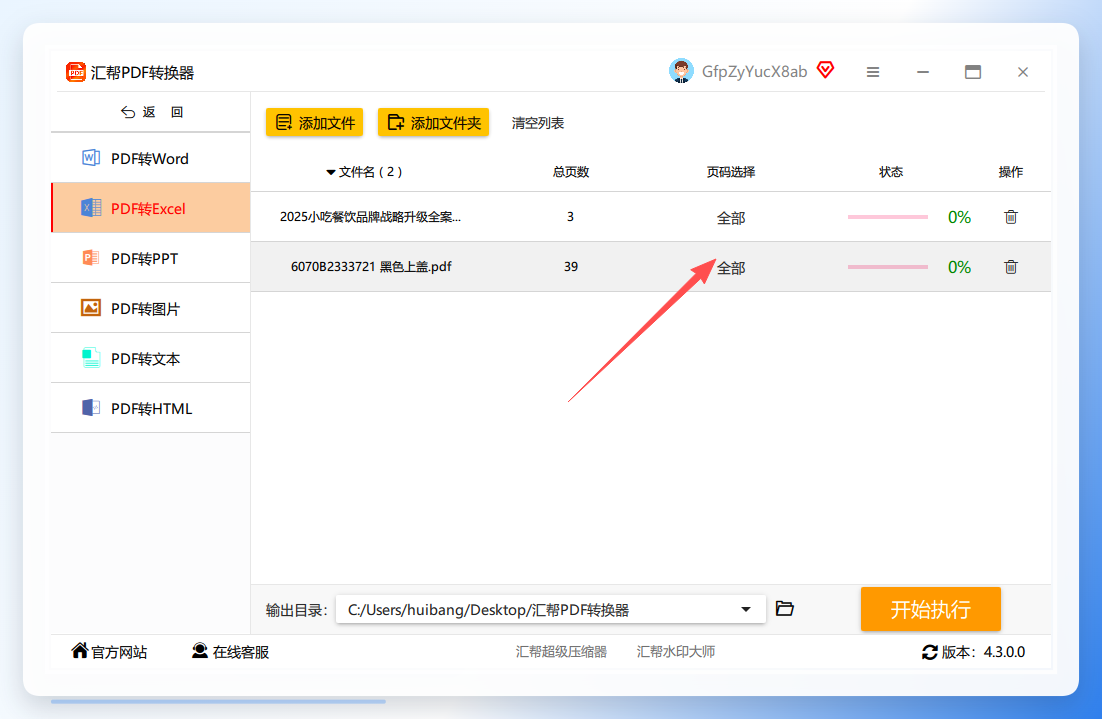Switch to the PDF转PPT tab
Image resolution: width=1102 pixels, height=719 pixels.
(150, 258)
